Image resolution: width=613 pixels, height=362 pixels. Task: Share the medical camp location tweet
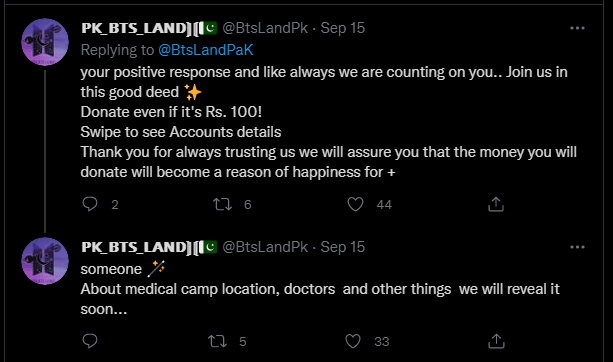point(496,341)
